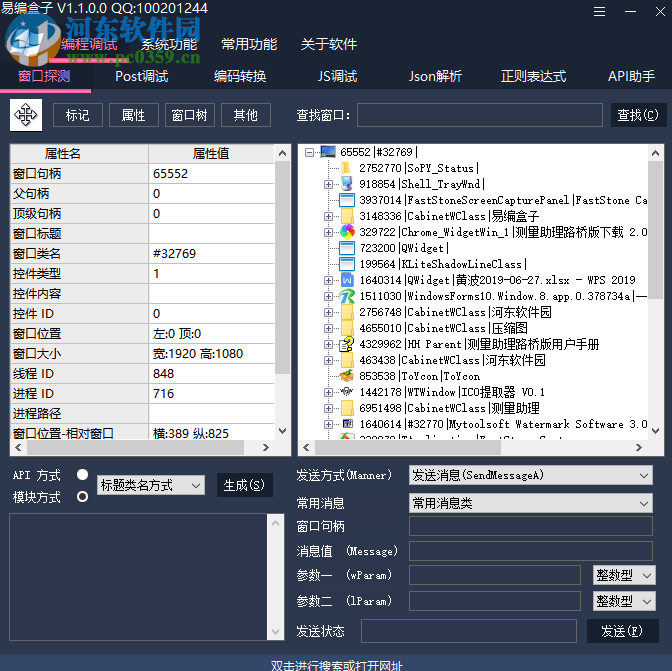Click the 查找(C) button

638,115
